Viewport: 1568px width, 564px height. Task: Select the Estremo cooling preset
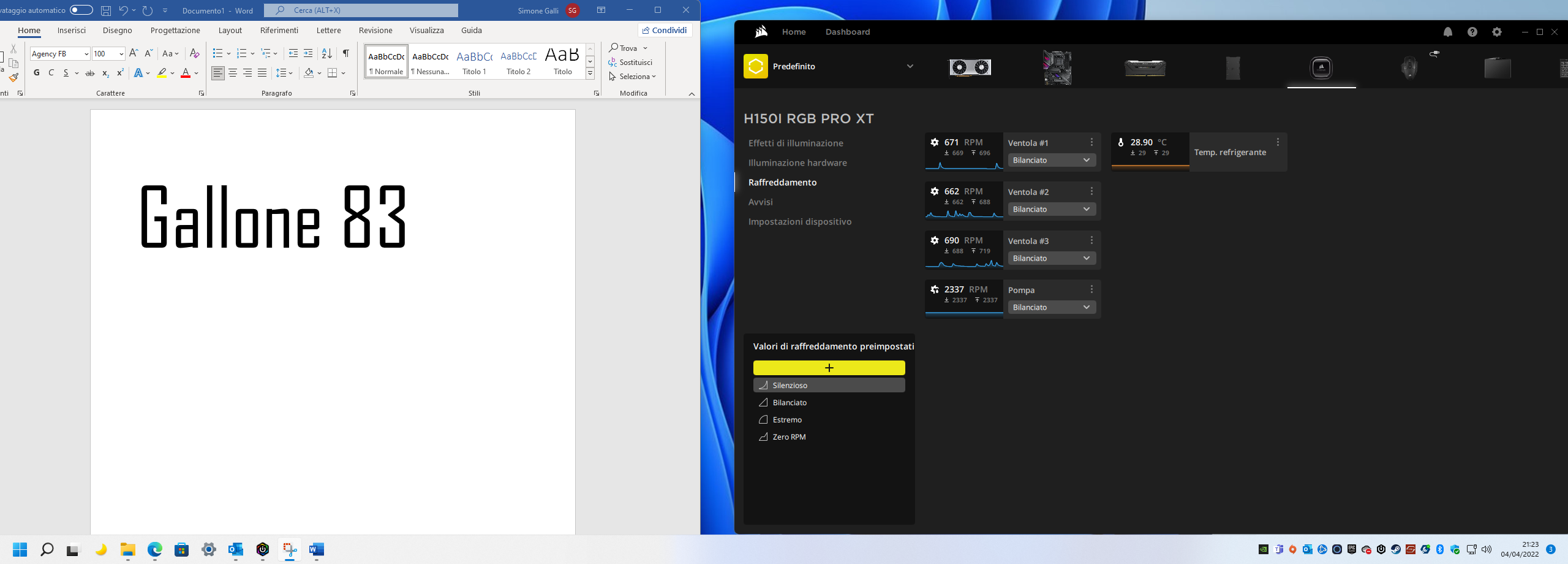(x=829, y=419)
